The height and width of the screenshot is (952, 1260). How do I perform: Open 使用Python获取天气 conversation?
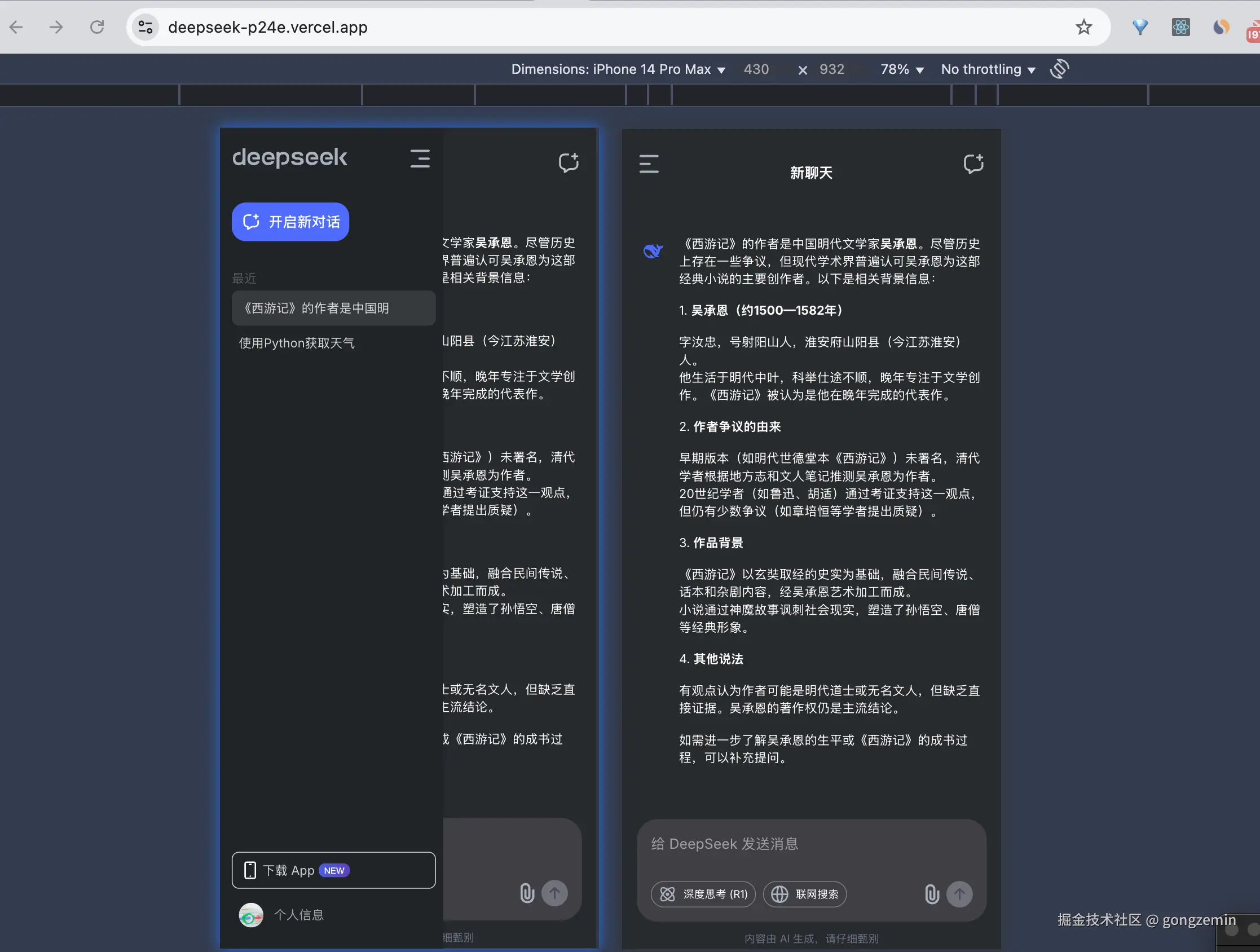click(297, 343)
